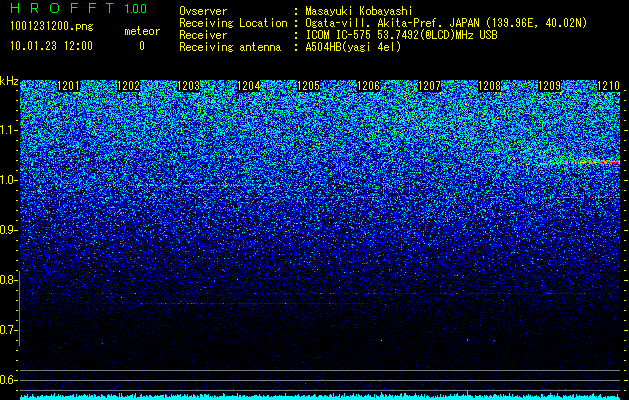629x400 pixels.
Task: Click the 1201 time marker
Action: pyautogui.click(x=69, y=86)
